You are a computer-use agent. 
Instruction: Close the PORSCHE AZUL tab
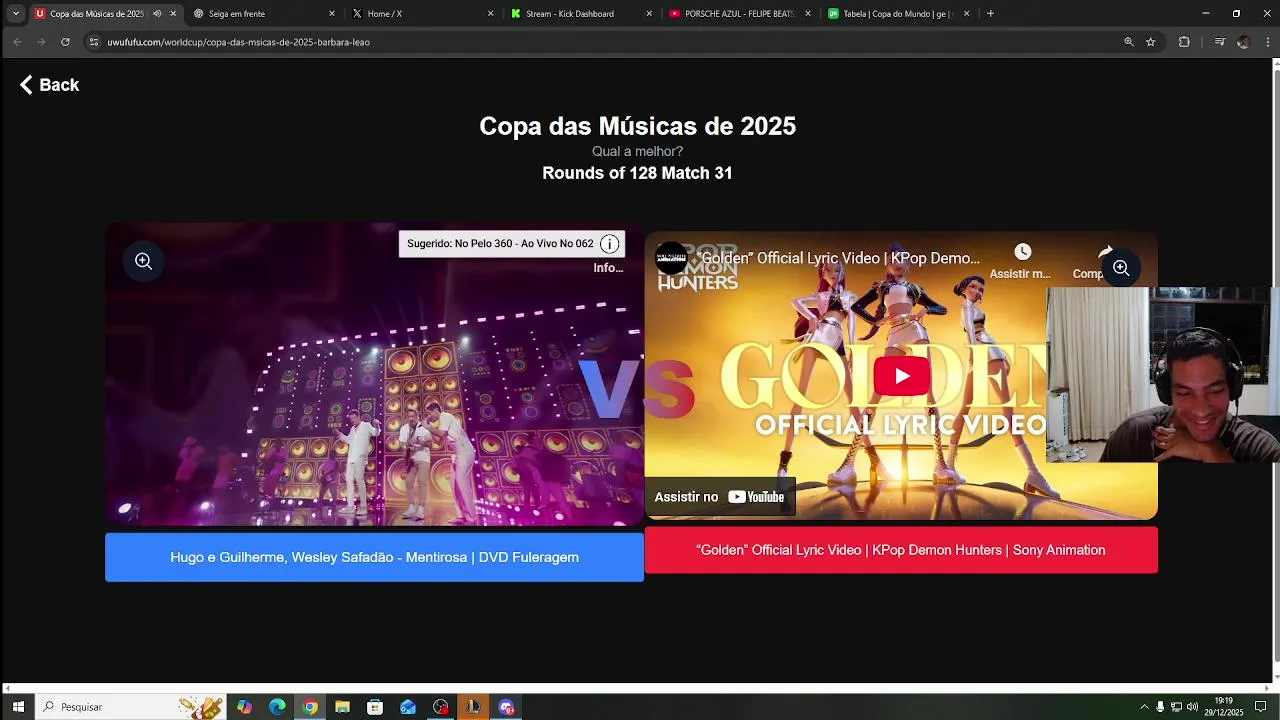click(807, 14)
